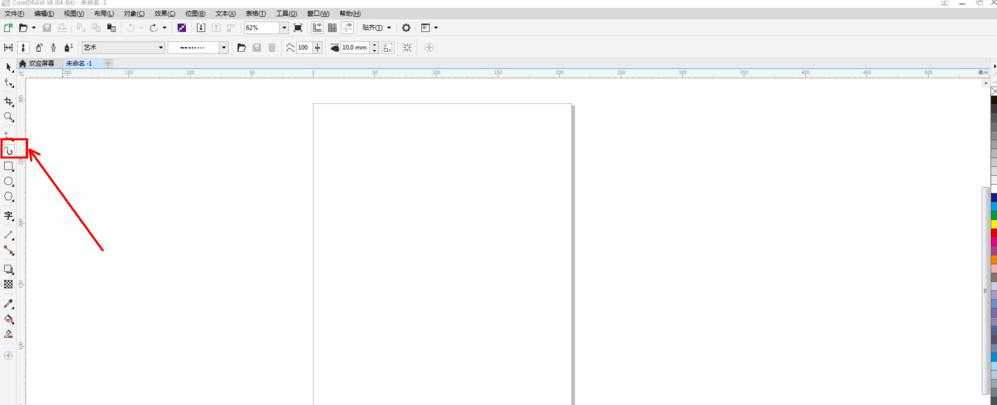Toggle the transparency checkerboard tool
The image size is (997, 405).
tap(9, 284)
